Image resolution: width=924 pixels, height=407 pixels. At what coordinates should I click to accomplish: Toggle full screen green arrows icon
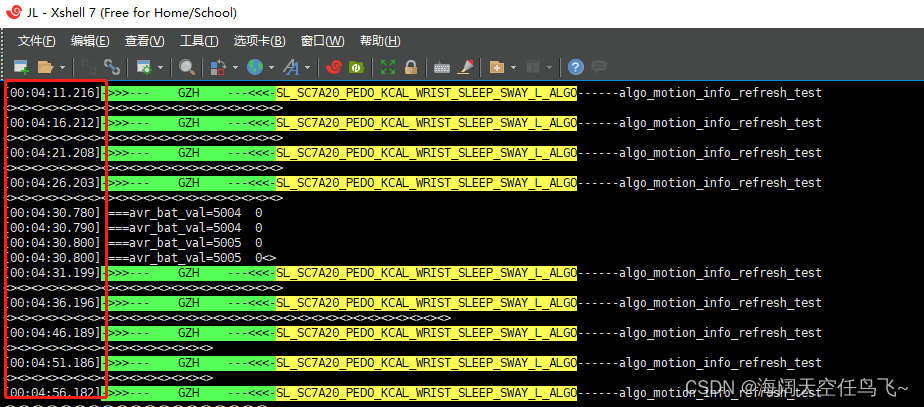pyautogui.click(x=388, y=67)
